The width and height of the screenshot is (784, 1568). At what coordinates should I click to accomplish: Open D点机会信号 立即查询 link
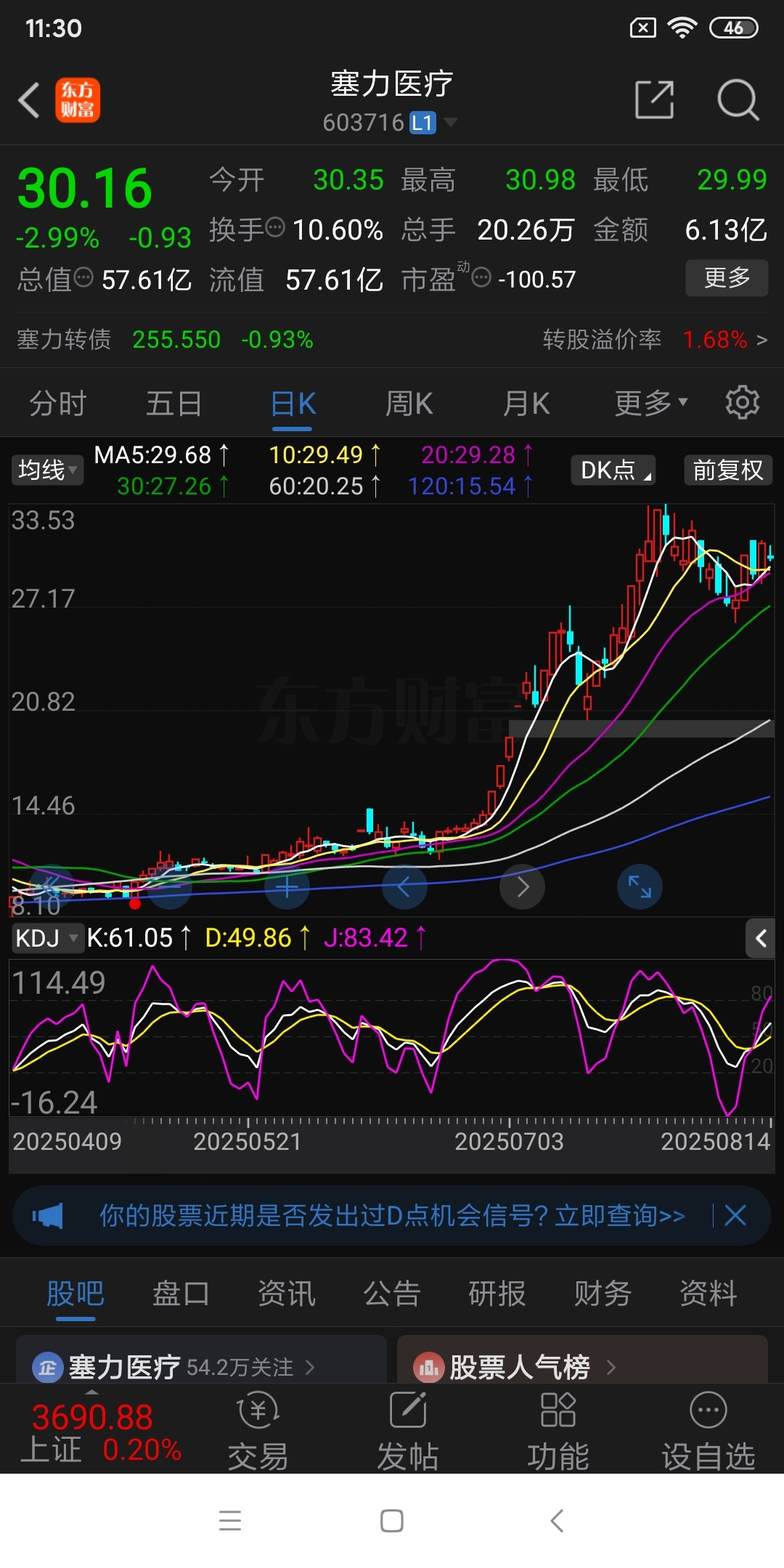392,1216
